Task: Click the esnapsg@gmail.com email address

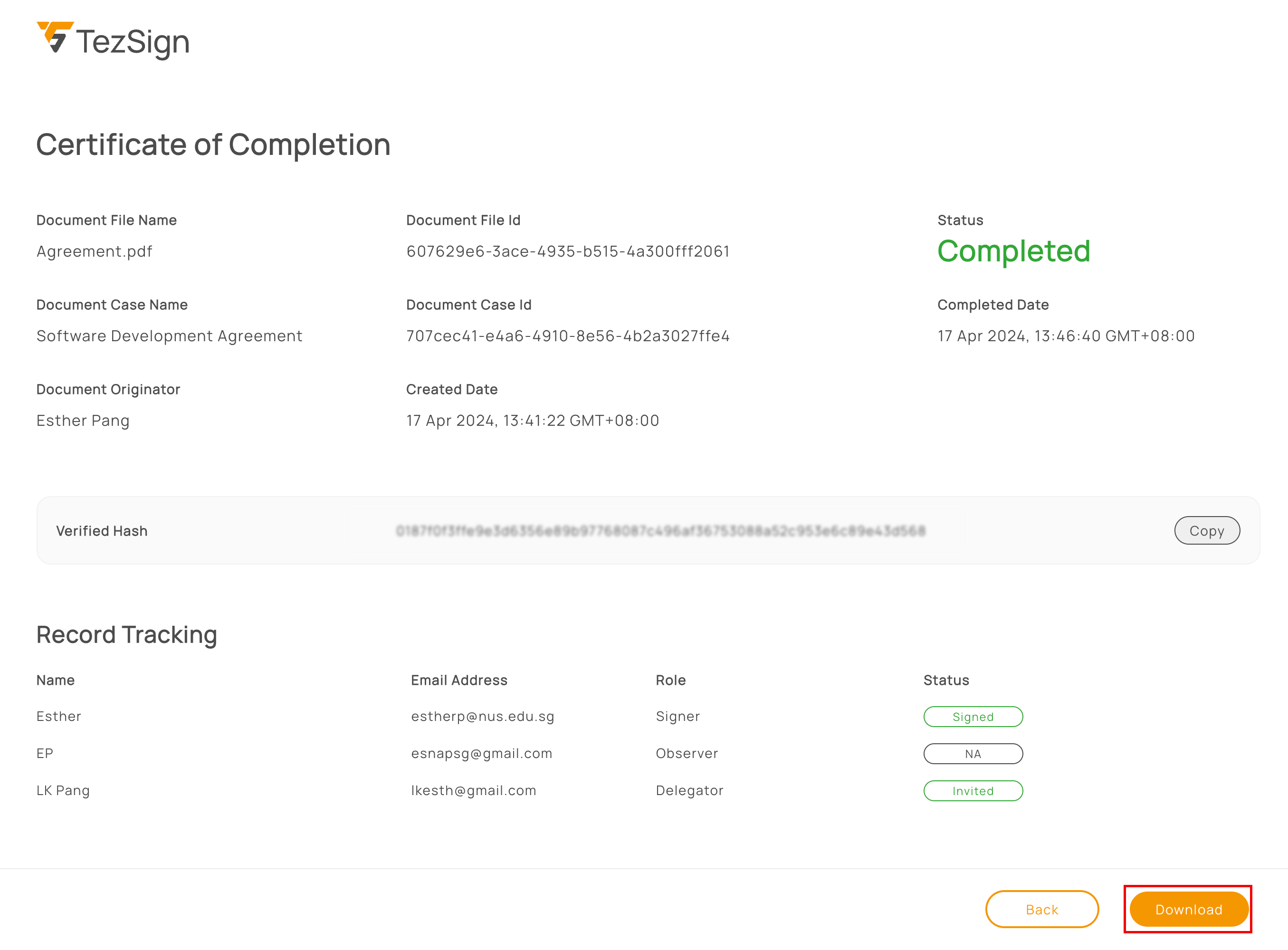Action: (481, 753)
